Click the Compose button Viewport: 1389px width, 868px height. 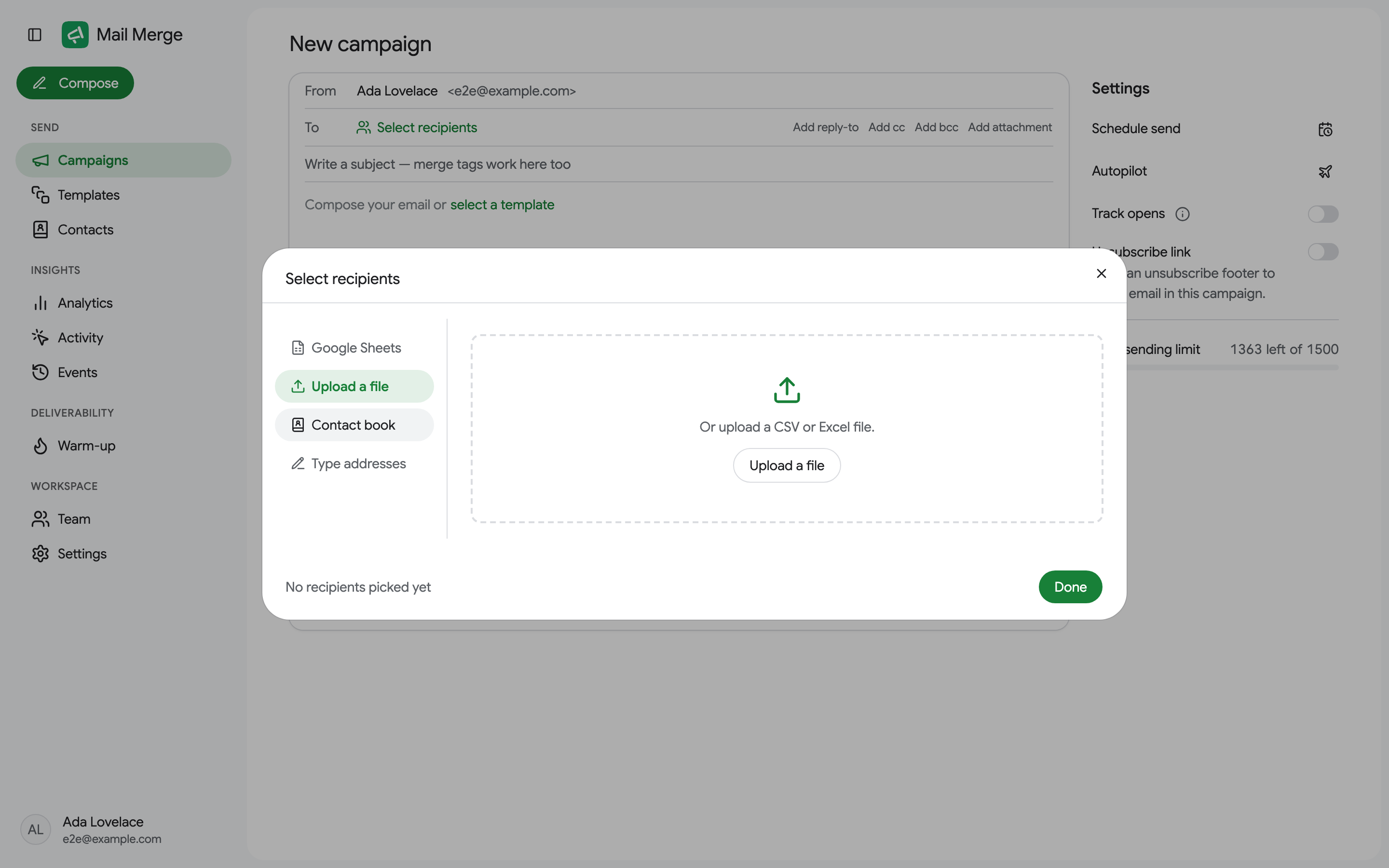click(x=75, y=83)
